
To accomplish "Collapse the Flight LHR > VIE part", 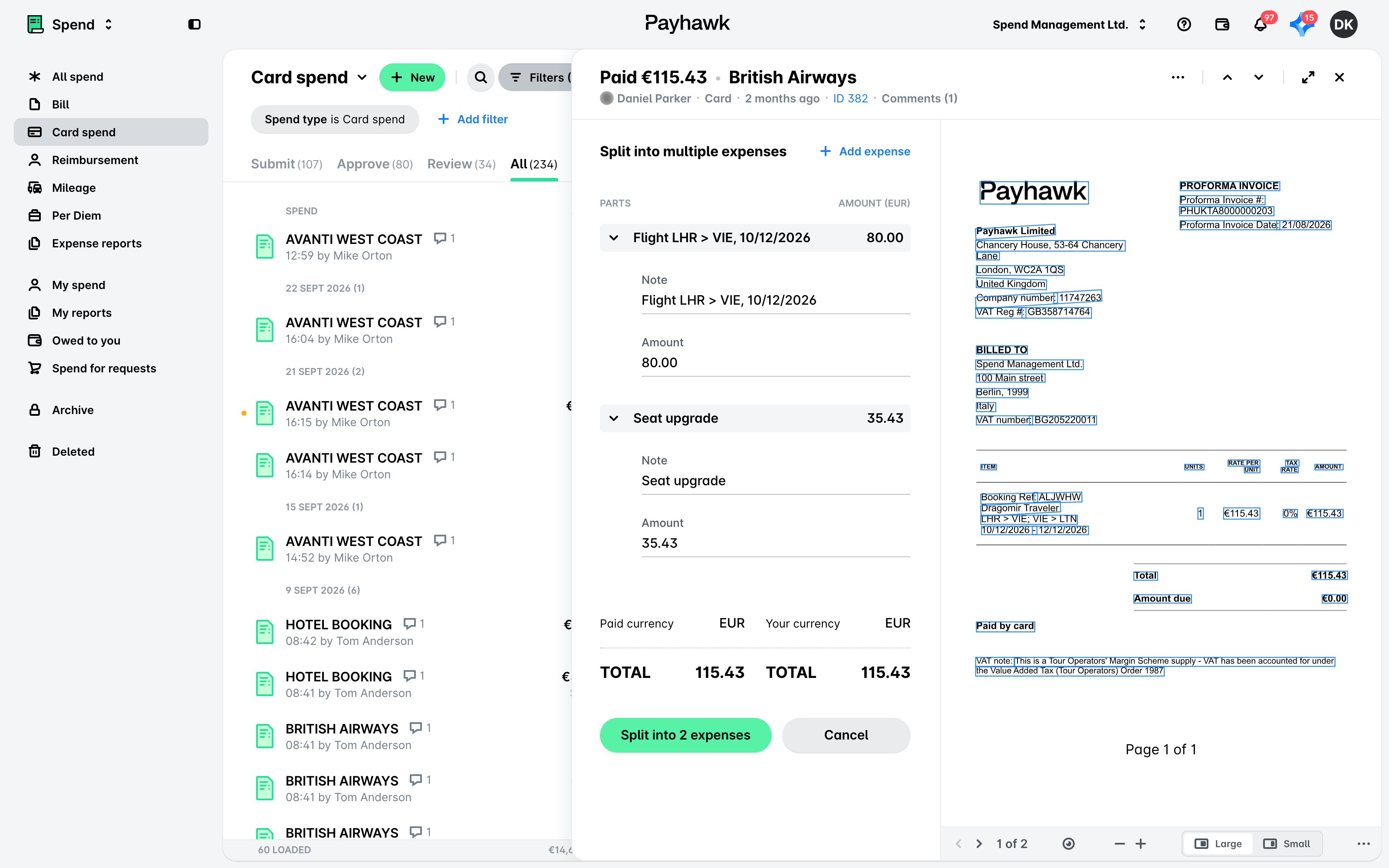I will coord(614,238).
